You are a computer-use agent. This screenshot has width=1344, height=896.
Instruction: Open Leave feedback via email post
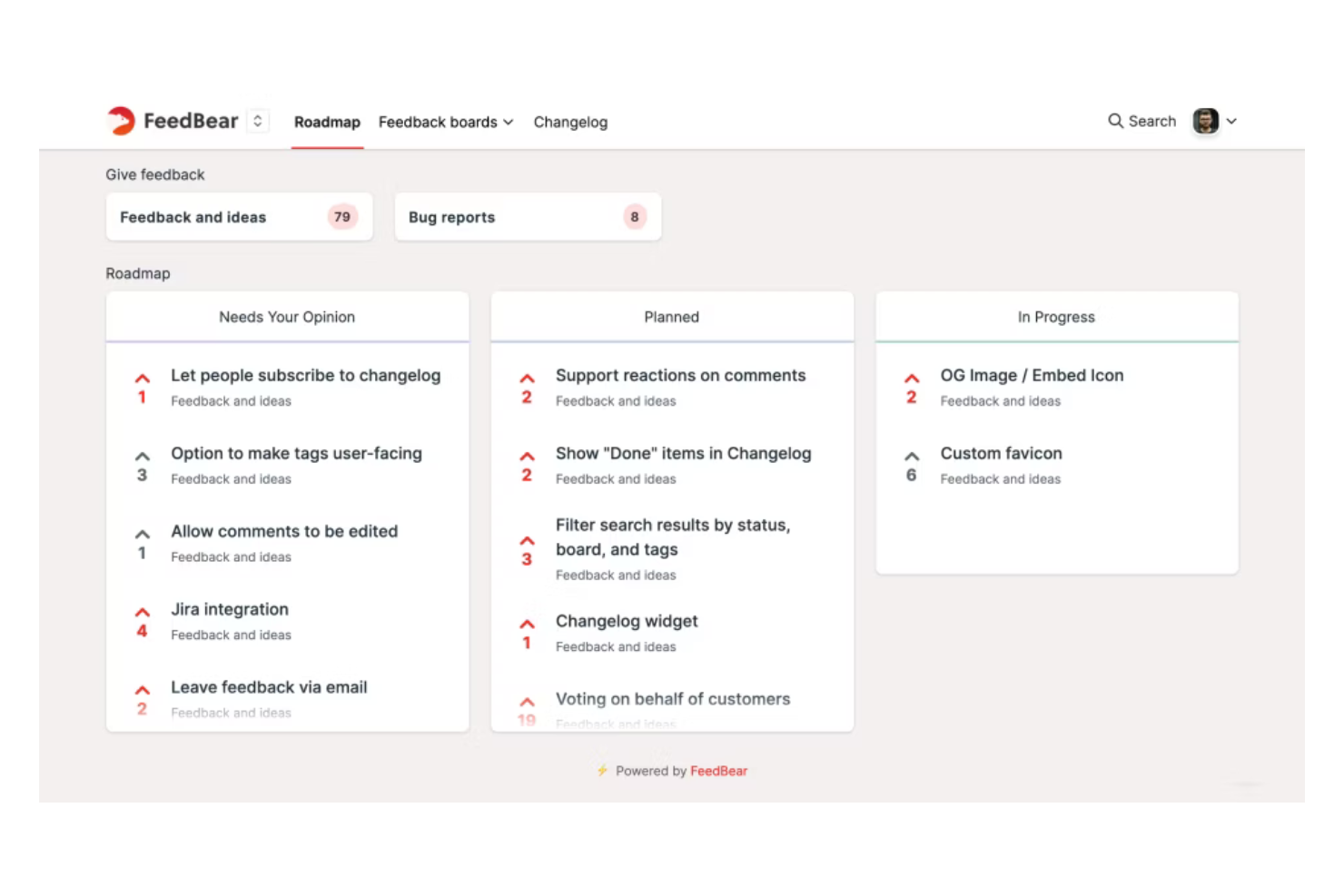pos(269,687)
